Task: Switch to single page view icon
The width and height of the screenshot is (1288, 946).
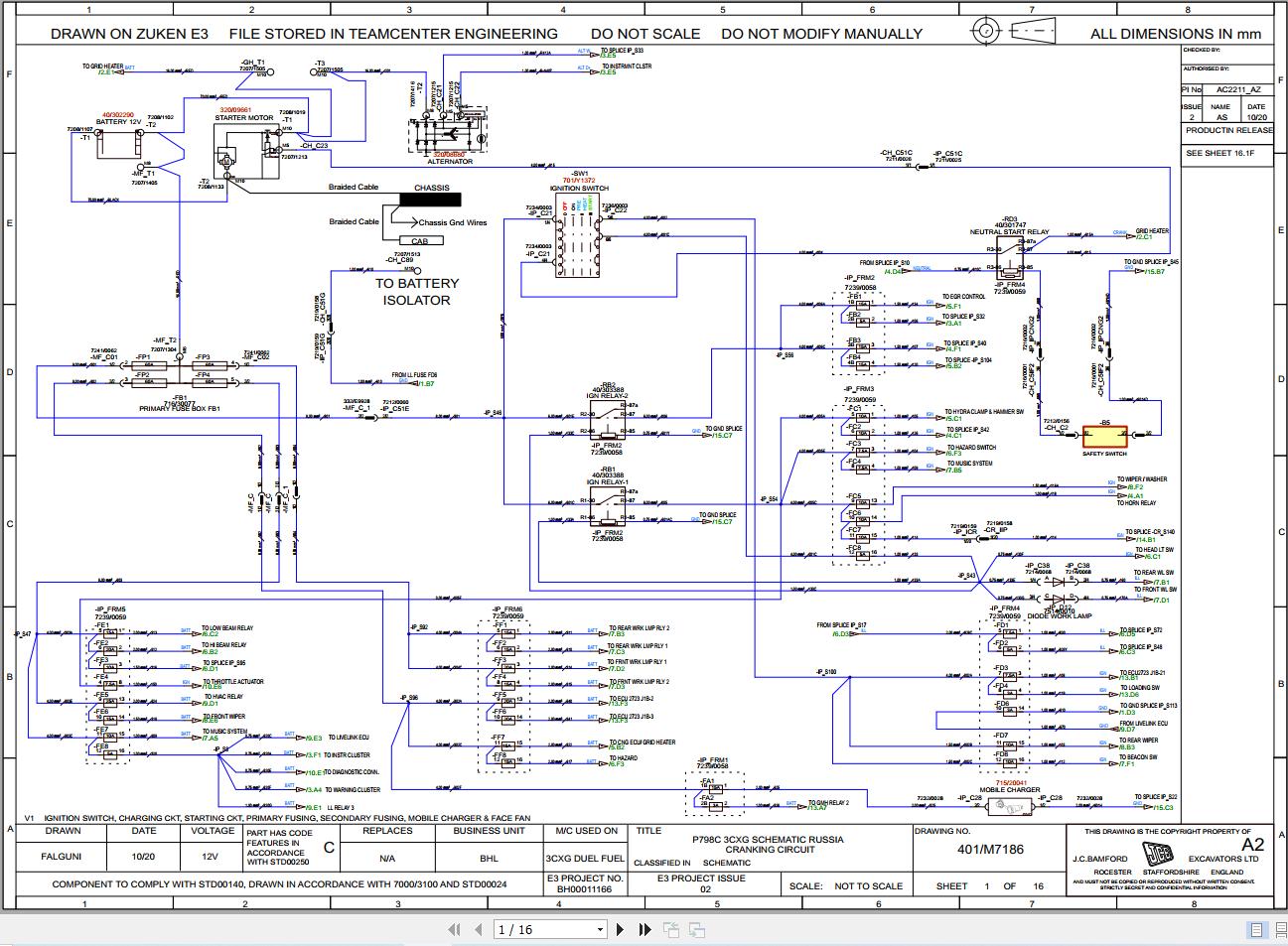Action: [x=1257, y=930]
